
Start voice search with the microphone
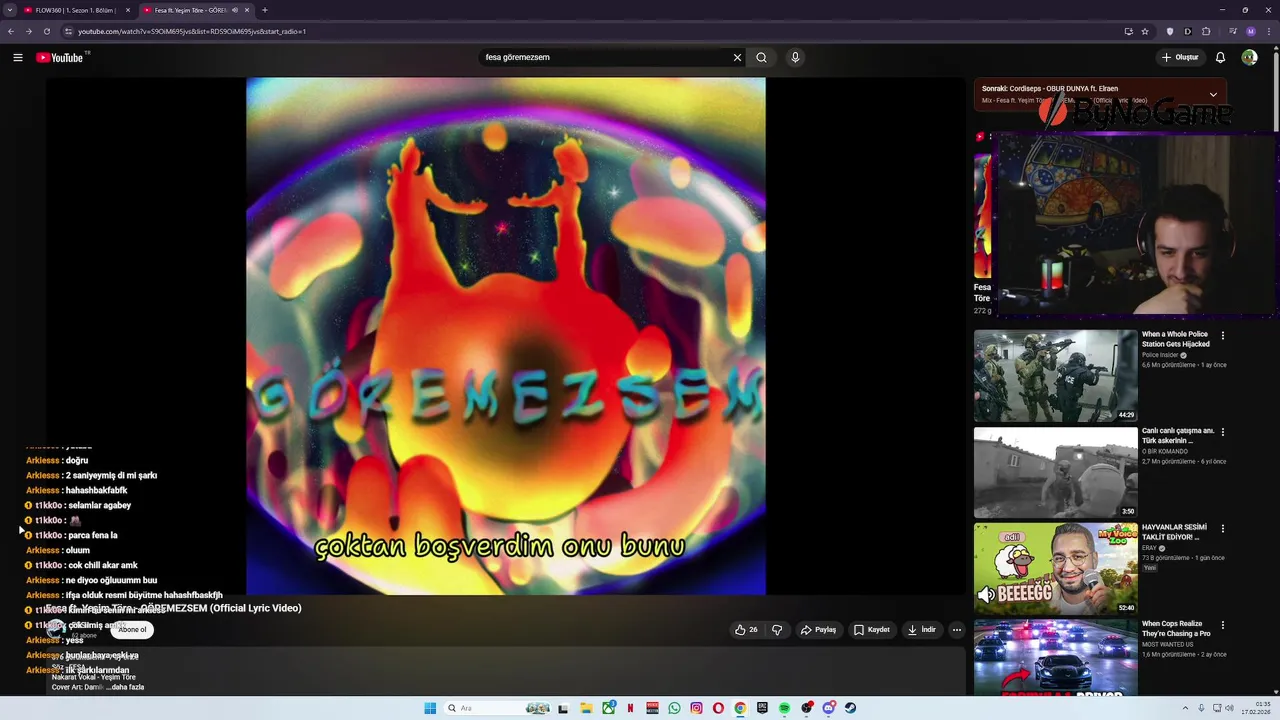pyautogui.click(x=795, y=57)
